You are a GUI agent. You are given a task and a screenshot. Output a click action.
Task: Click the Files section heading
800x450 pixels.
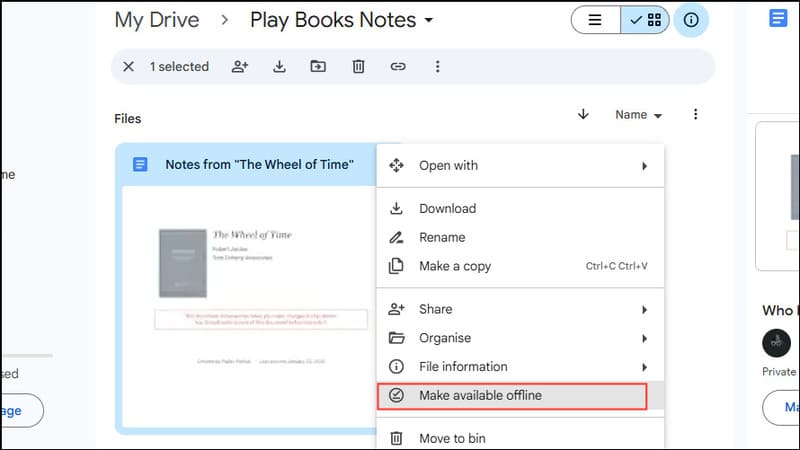point(128,119)
